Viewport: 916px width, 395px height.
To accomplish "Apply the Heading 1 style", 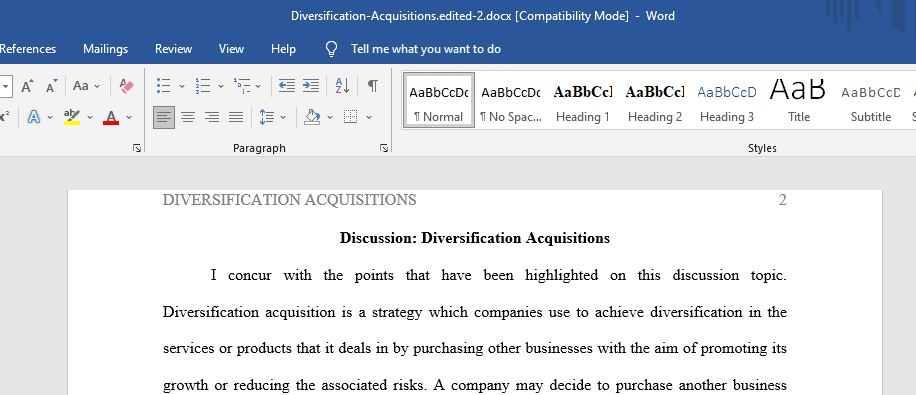I will point(583,100).
